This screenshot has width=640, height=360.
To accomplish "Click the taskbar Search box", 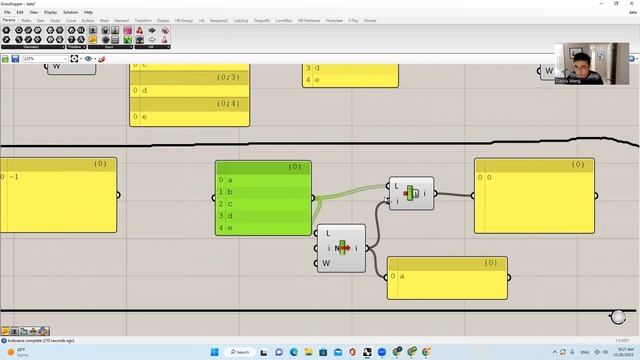I will click(240, 352).
